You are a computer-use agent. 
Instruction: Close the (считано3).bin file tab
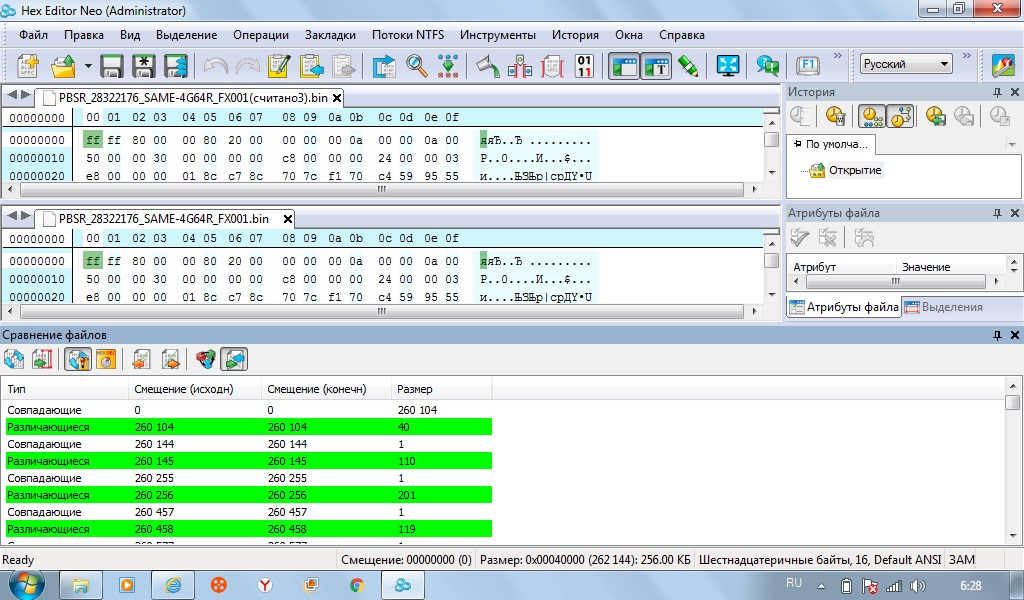337,98
